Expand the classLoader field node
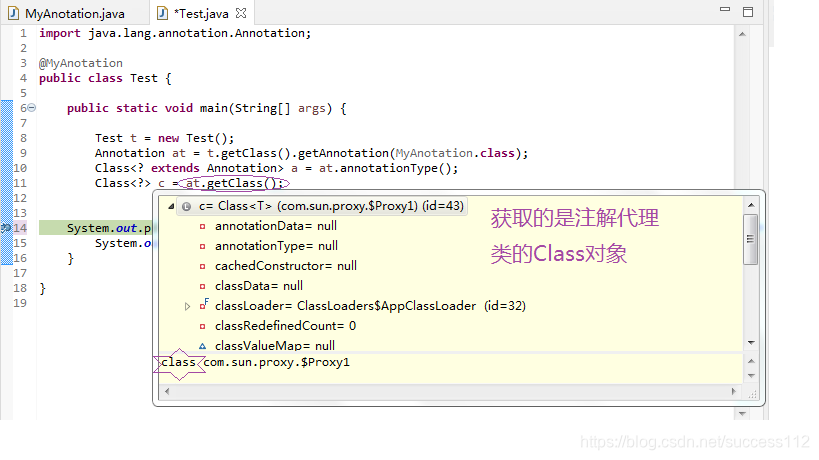Image resolution: width=819 pixels, height=460 pixels. [x=188, y=306]
